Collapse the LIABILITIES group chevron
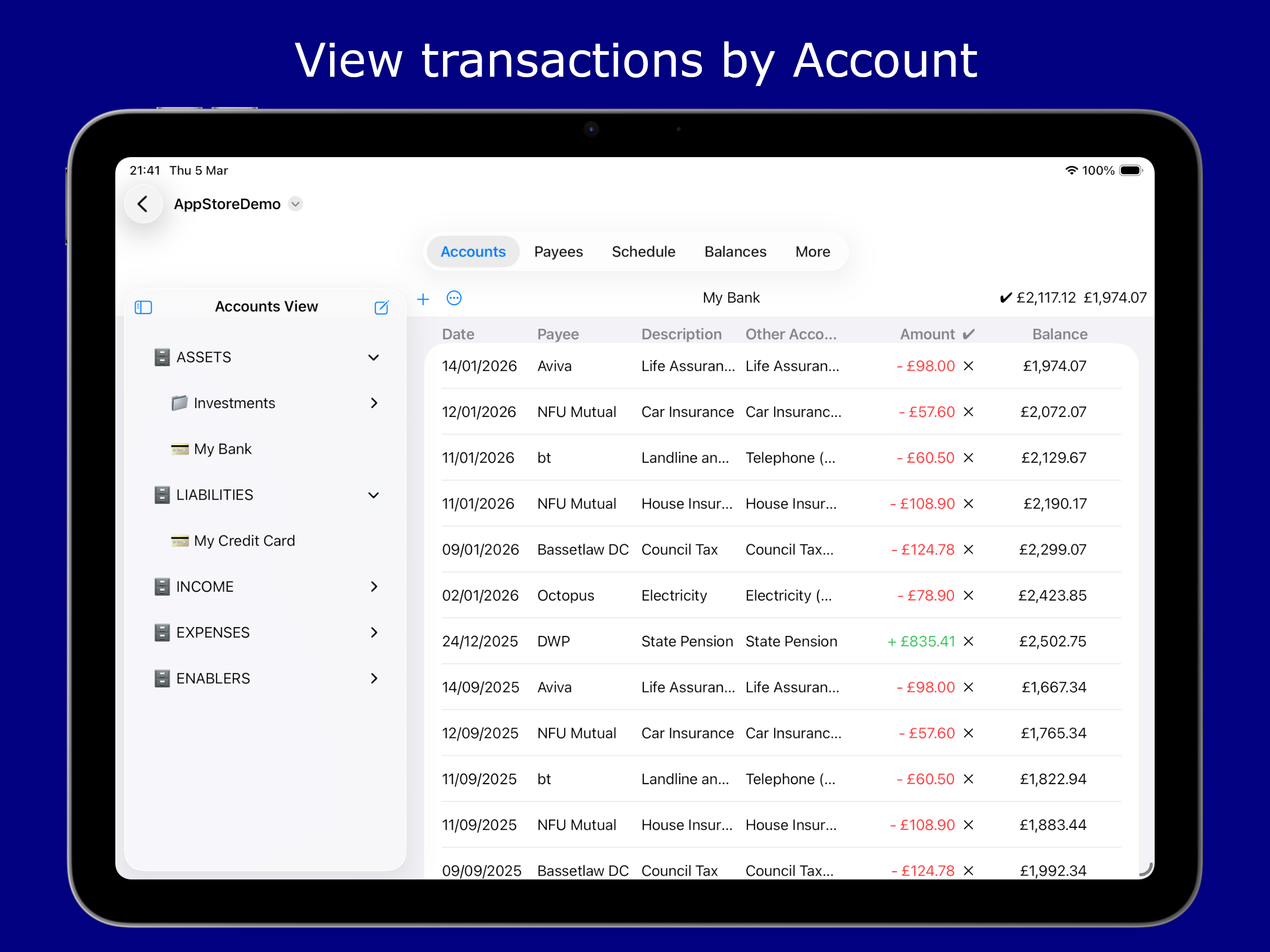Viewport: 1270px width, 952px height. pyautogui.click(x=374, y=495)
